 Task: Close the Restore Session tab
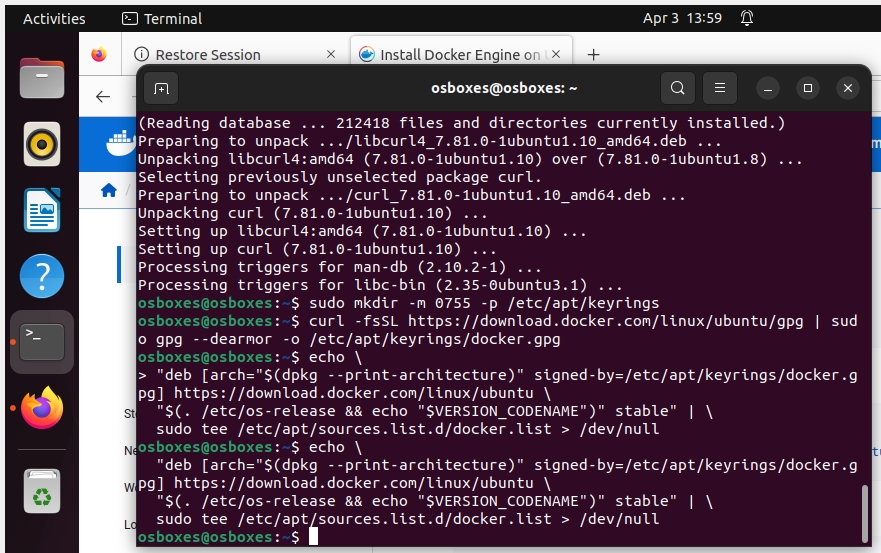pyautogui.click(x=331, y=54)
